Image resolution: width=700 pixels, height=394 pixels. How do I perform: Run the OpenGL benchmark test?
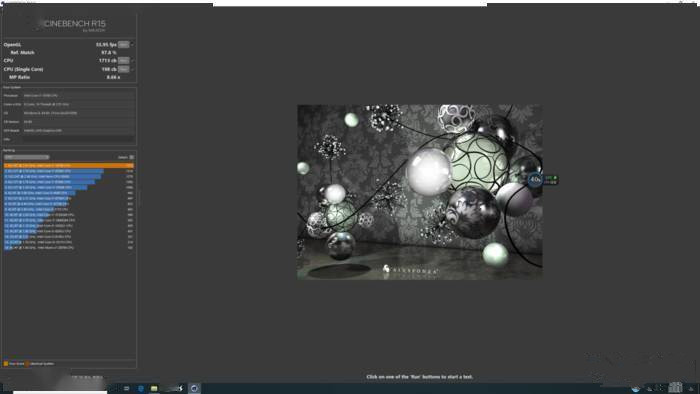tap(124, 45)
